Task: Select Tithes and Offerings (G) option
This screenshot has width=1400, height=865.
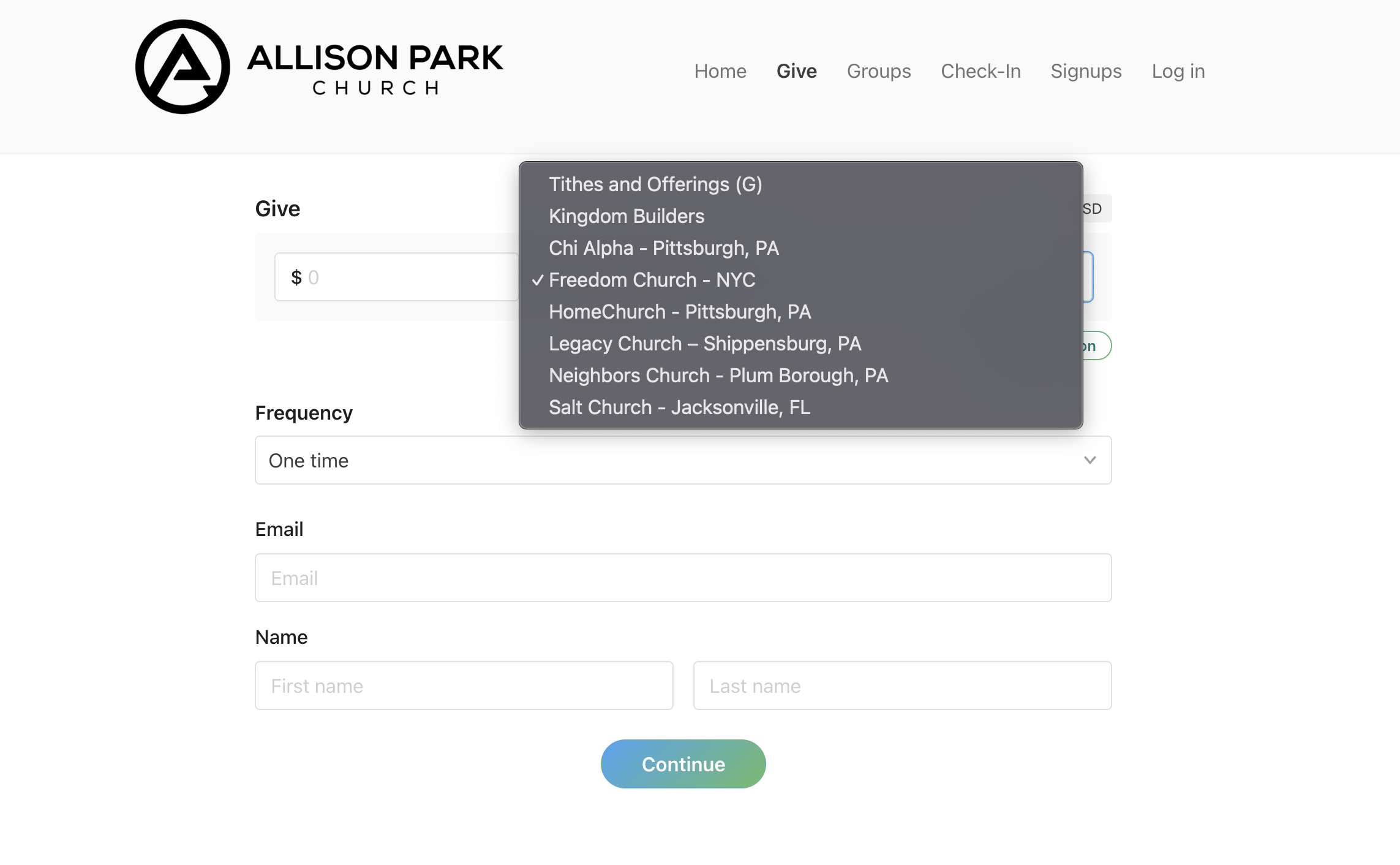Action: [x=655, y=184]
